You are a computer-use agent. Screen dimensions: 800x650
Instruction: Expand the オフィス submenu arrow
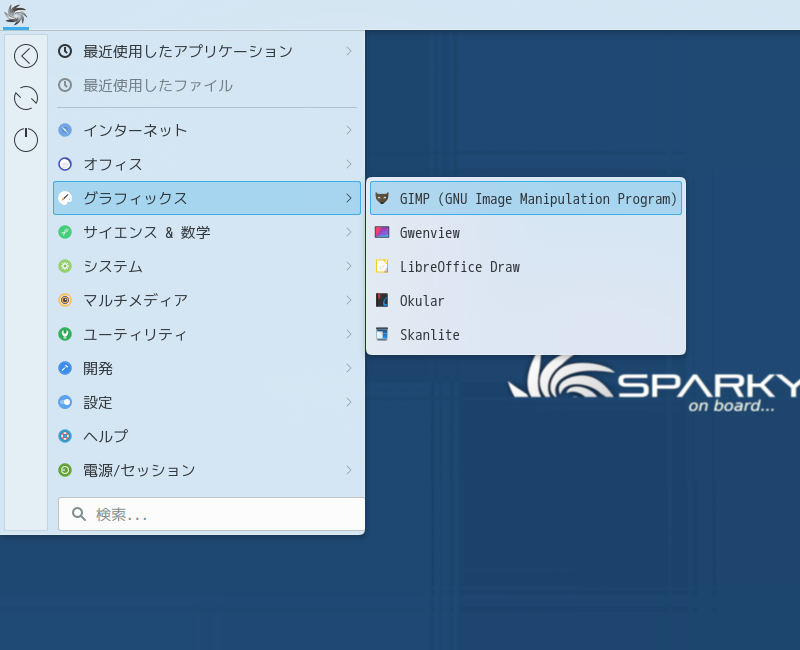coord(349,164)
